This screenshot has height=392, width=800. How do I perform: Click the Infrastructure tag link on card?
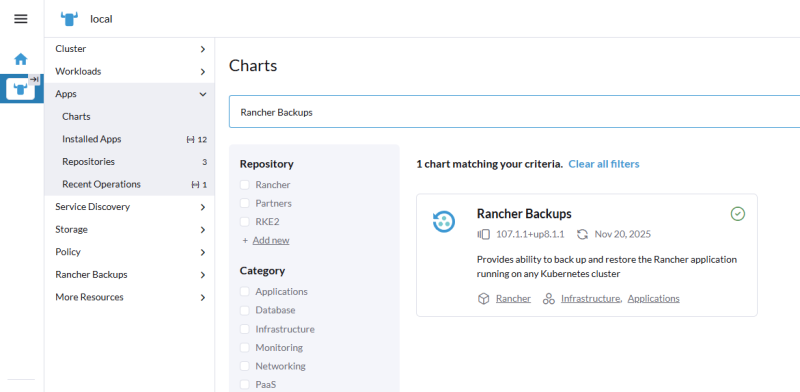point(590,299)
